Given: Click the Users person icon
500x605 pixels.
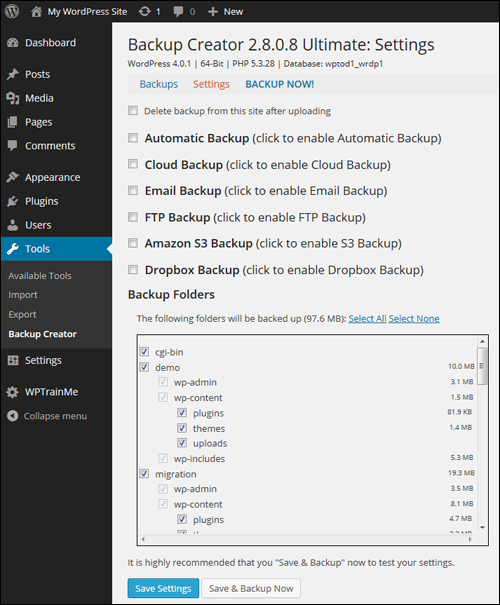Looking at the screenshot, I should (x=13, y=225).
